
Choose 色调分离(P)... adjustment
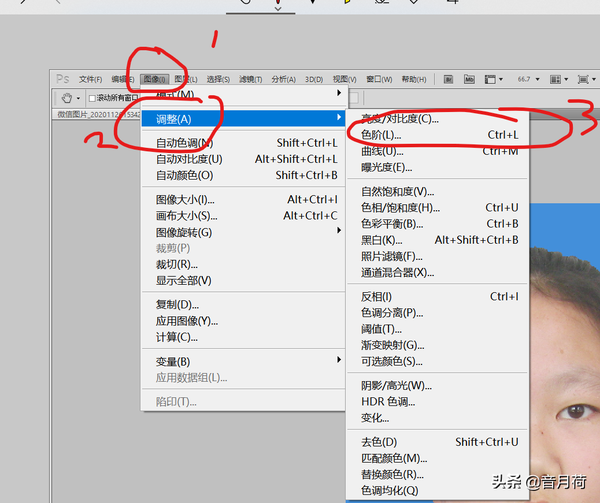pos(438,313)
